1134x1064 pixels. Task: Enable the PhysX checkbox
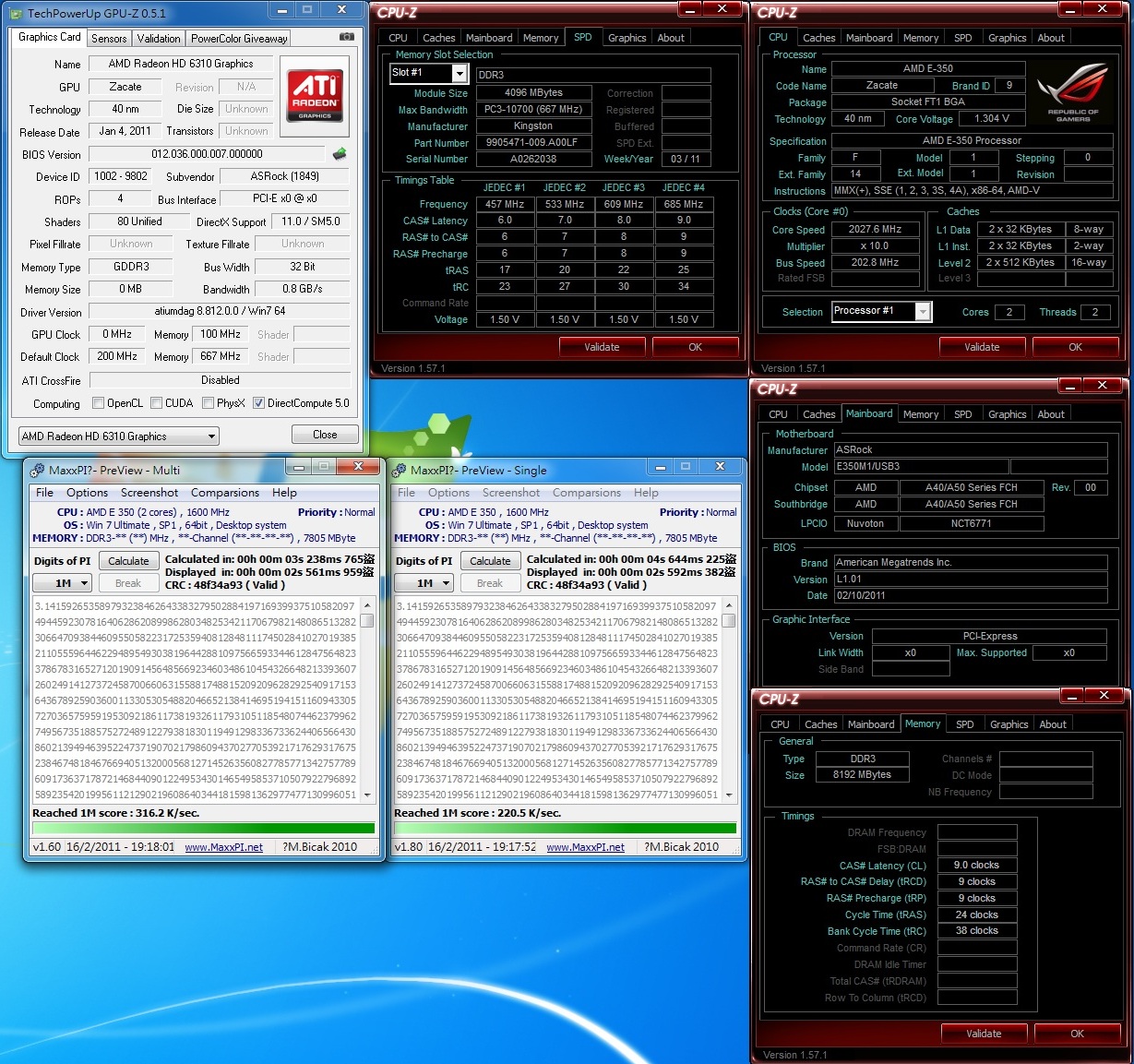(209, 403)
